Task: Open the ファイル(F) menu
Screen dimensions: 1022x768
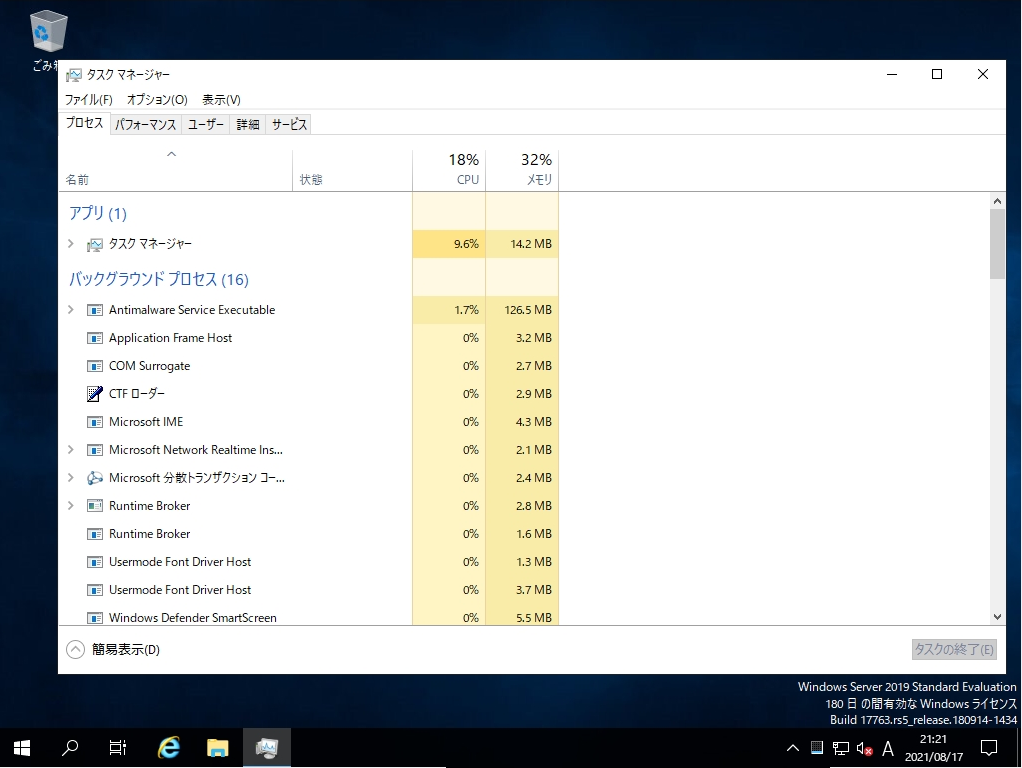Action: pos(89,100)
